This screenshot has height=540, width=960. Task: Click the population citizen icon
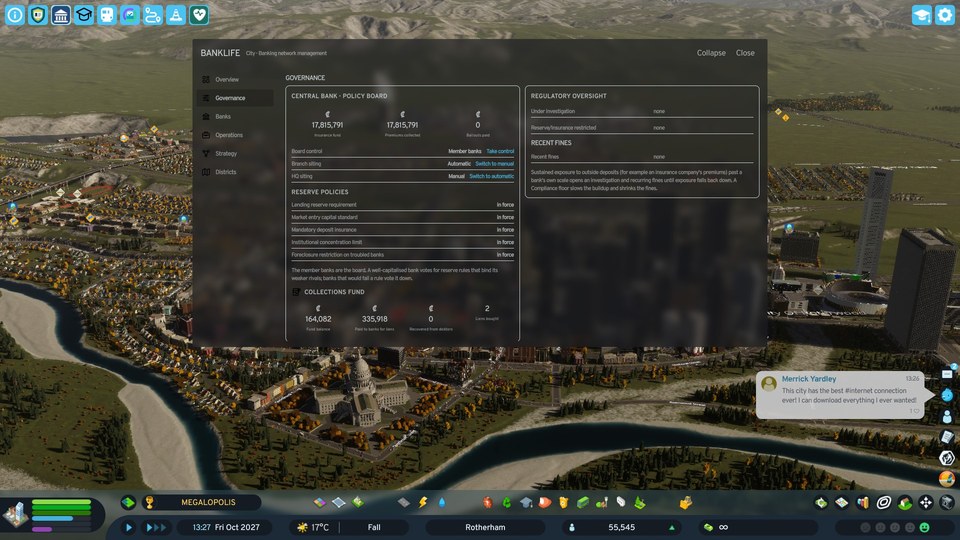(x=572, y=527)
